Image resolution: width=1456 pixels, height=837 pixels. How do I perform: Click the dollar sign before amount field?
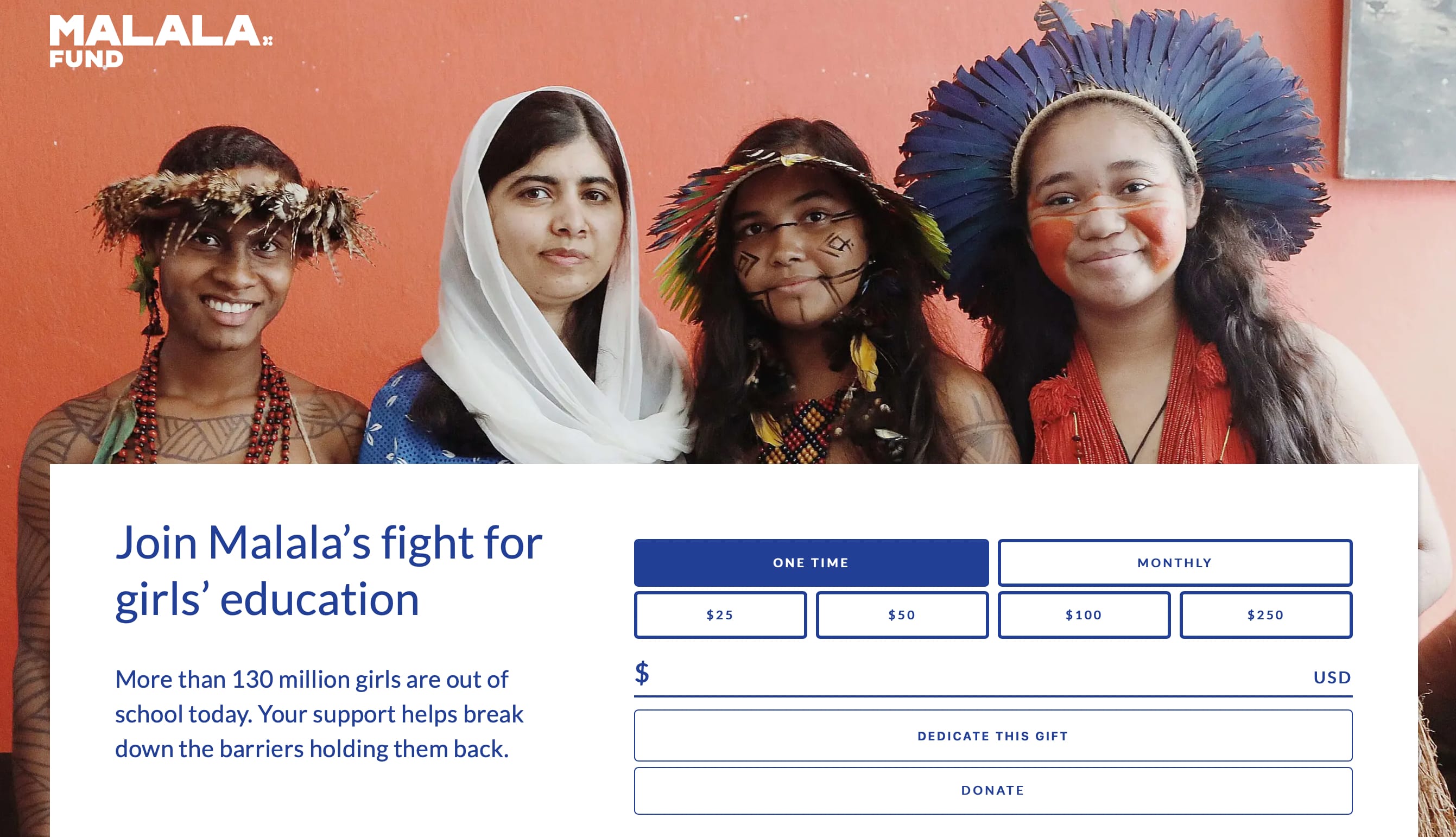pyautogui.click(x=642, y=673)
